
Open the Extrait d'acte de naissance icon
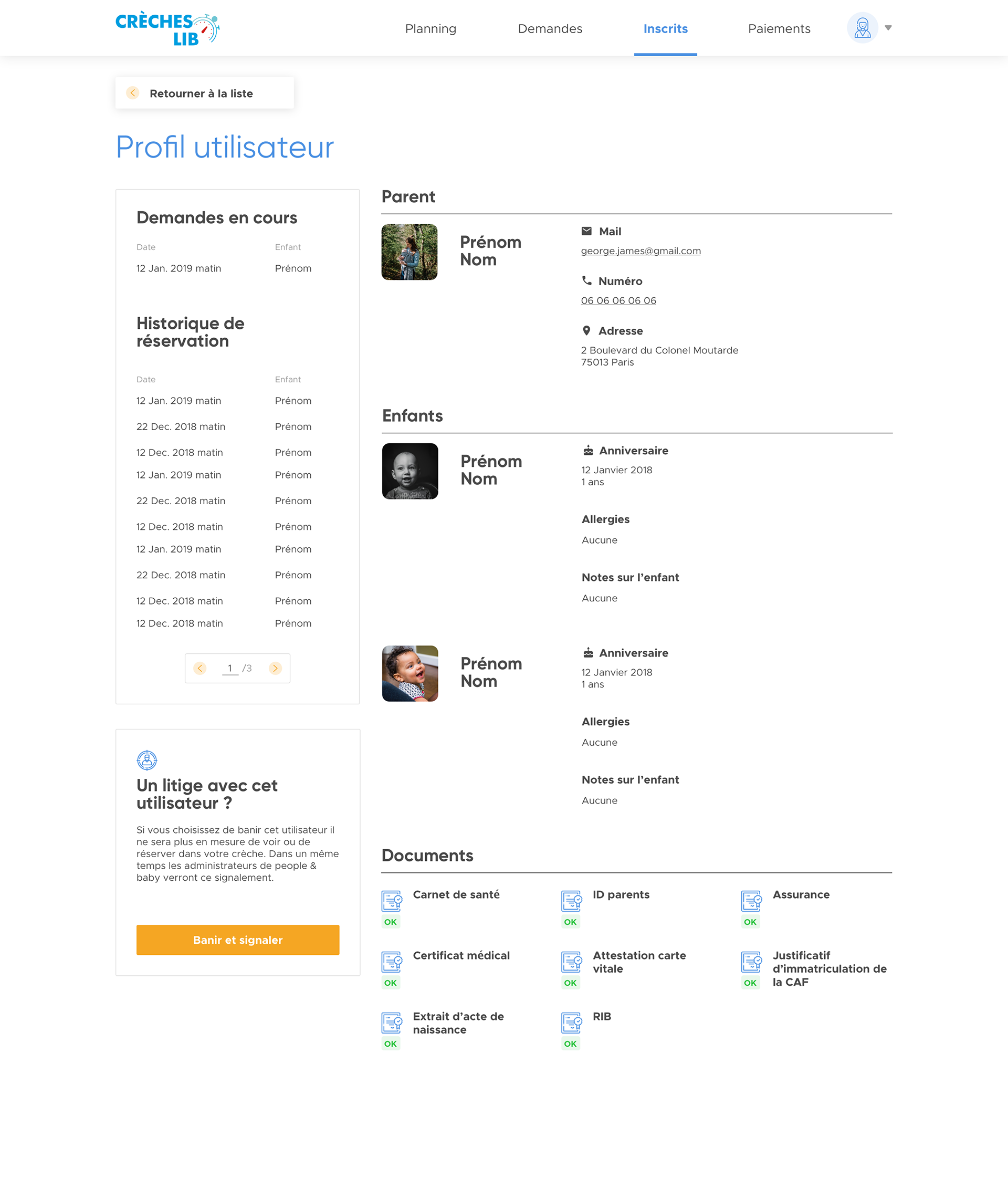pos(391,1023)
